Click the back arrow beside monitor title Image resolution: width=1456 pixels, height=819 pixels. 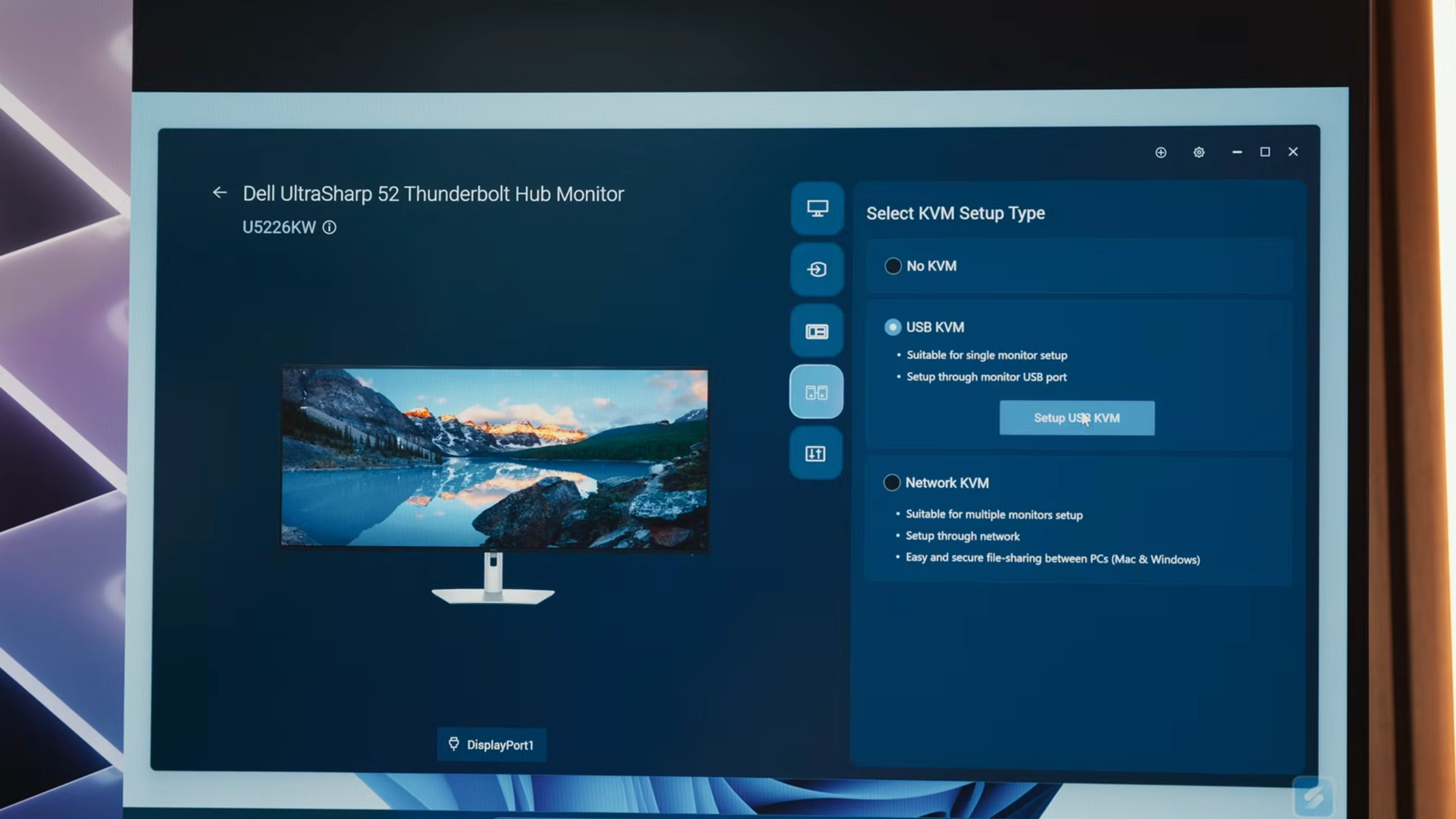[x=220, y=193]
